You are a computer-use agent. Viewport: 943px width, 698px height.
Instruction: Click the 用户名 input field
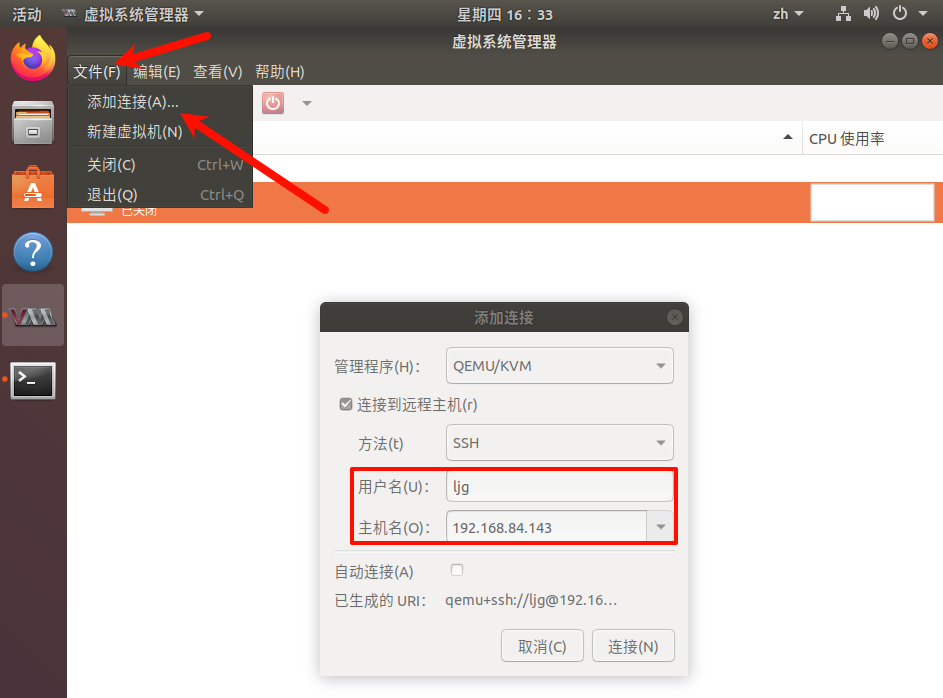tap(559, 484)
